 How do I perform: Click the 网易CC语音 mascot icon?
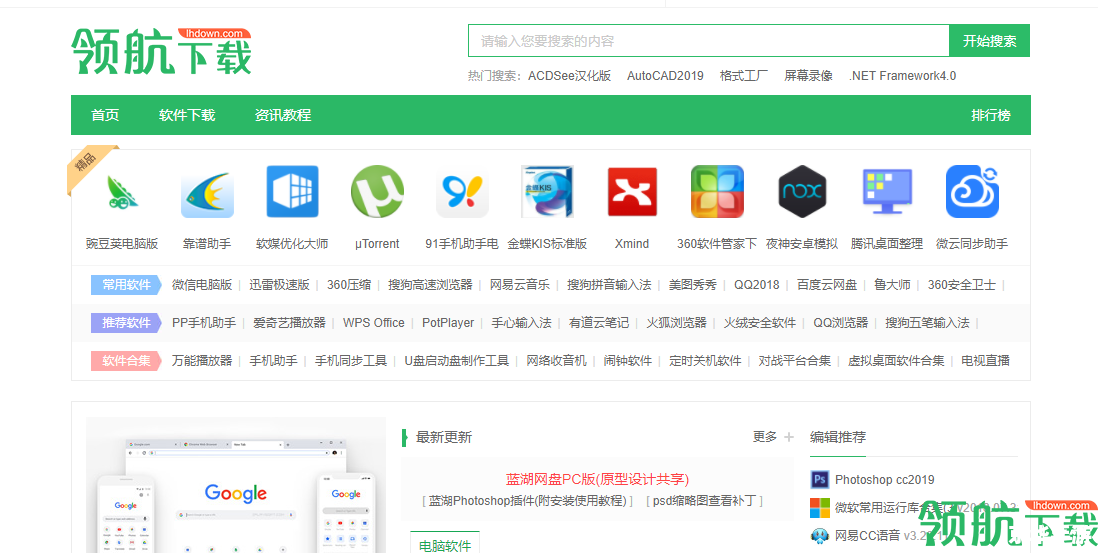pyautogui.click(x=819, y=536)
